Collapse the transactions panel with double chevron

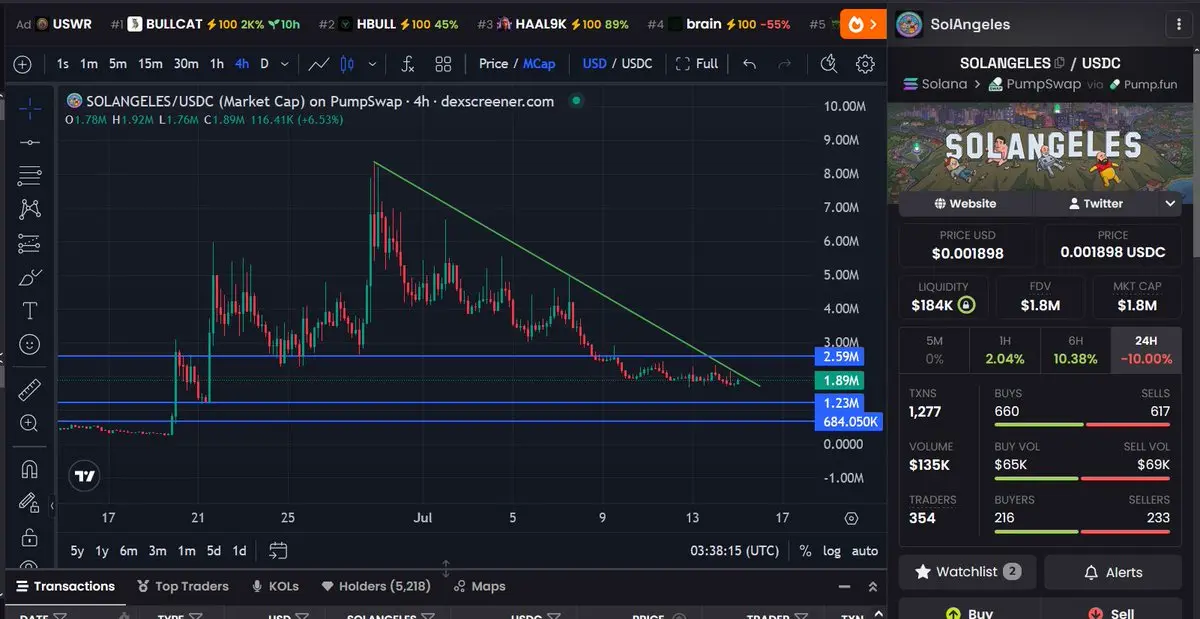[872, 587]
